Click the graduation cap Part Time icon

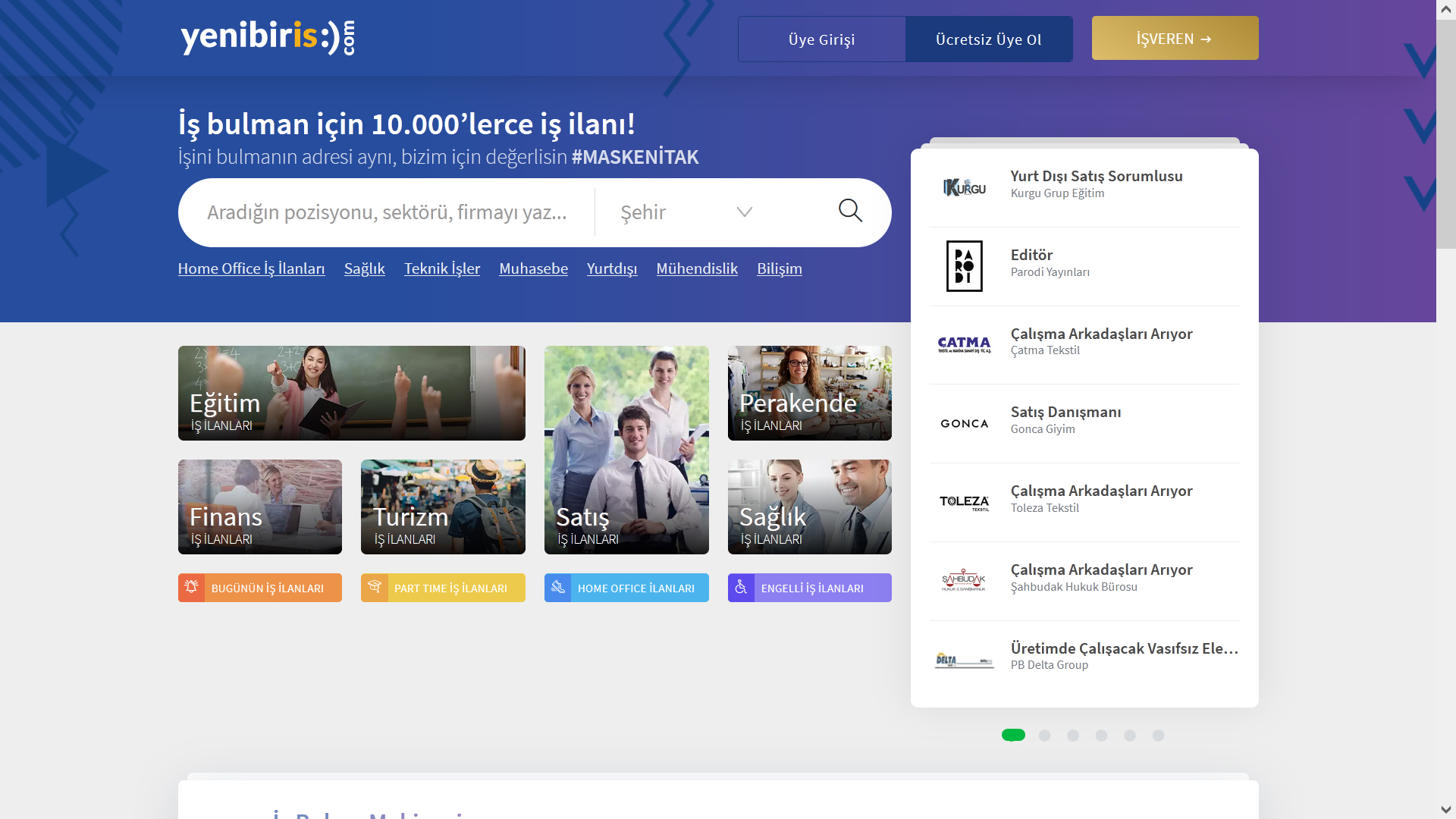(x=374, y=587)
